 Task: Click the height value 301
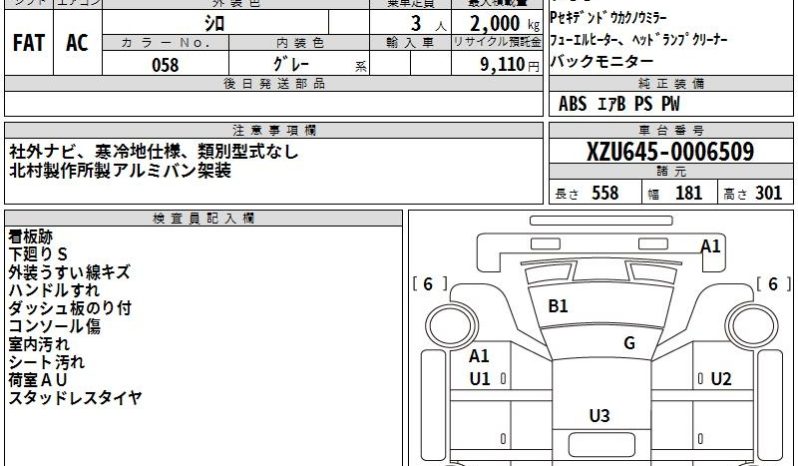tap(769, 193)
